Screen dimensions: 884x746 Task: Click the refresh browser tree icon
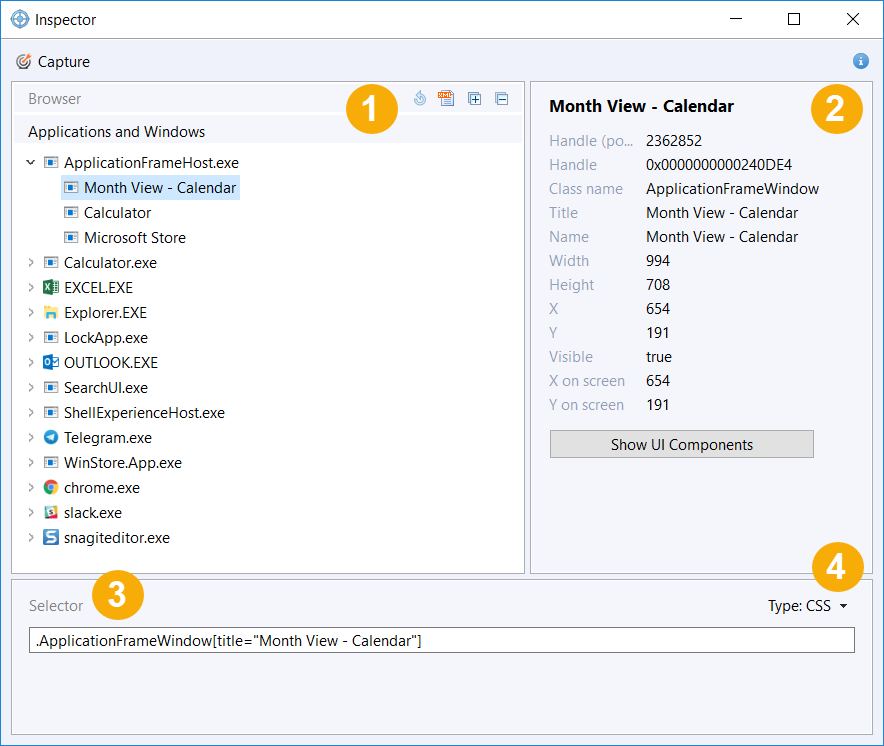(419, 98)
